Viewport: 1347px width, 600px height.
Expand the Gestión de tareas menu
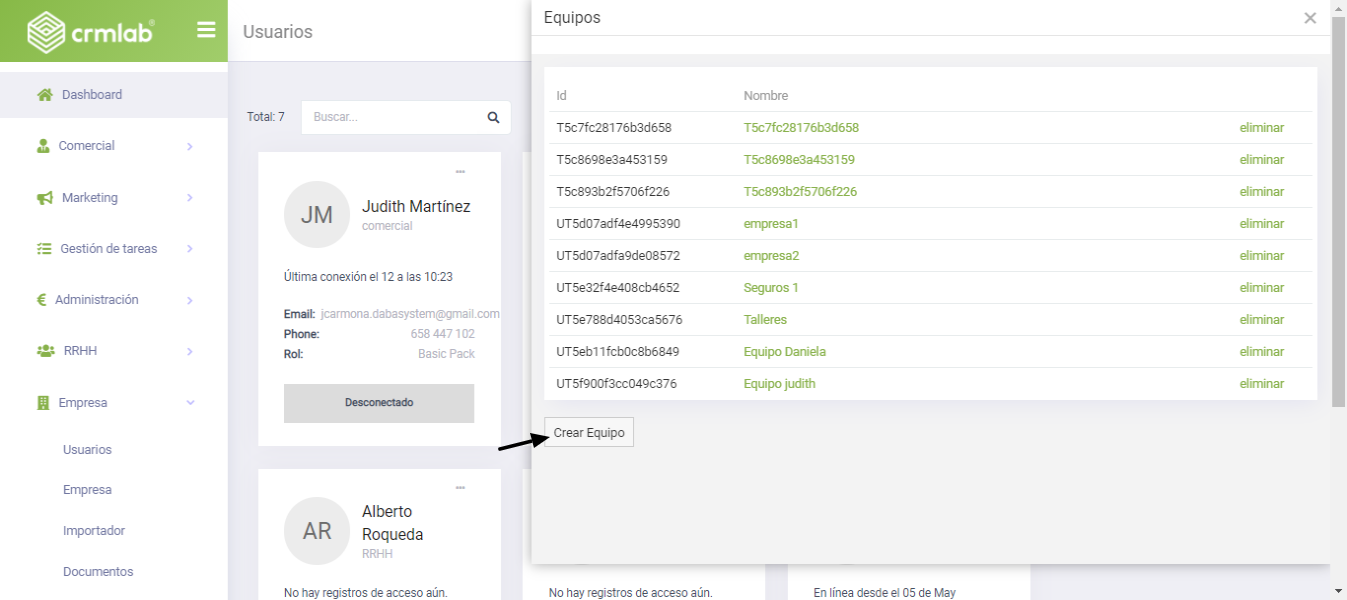189,249
